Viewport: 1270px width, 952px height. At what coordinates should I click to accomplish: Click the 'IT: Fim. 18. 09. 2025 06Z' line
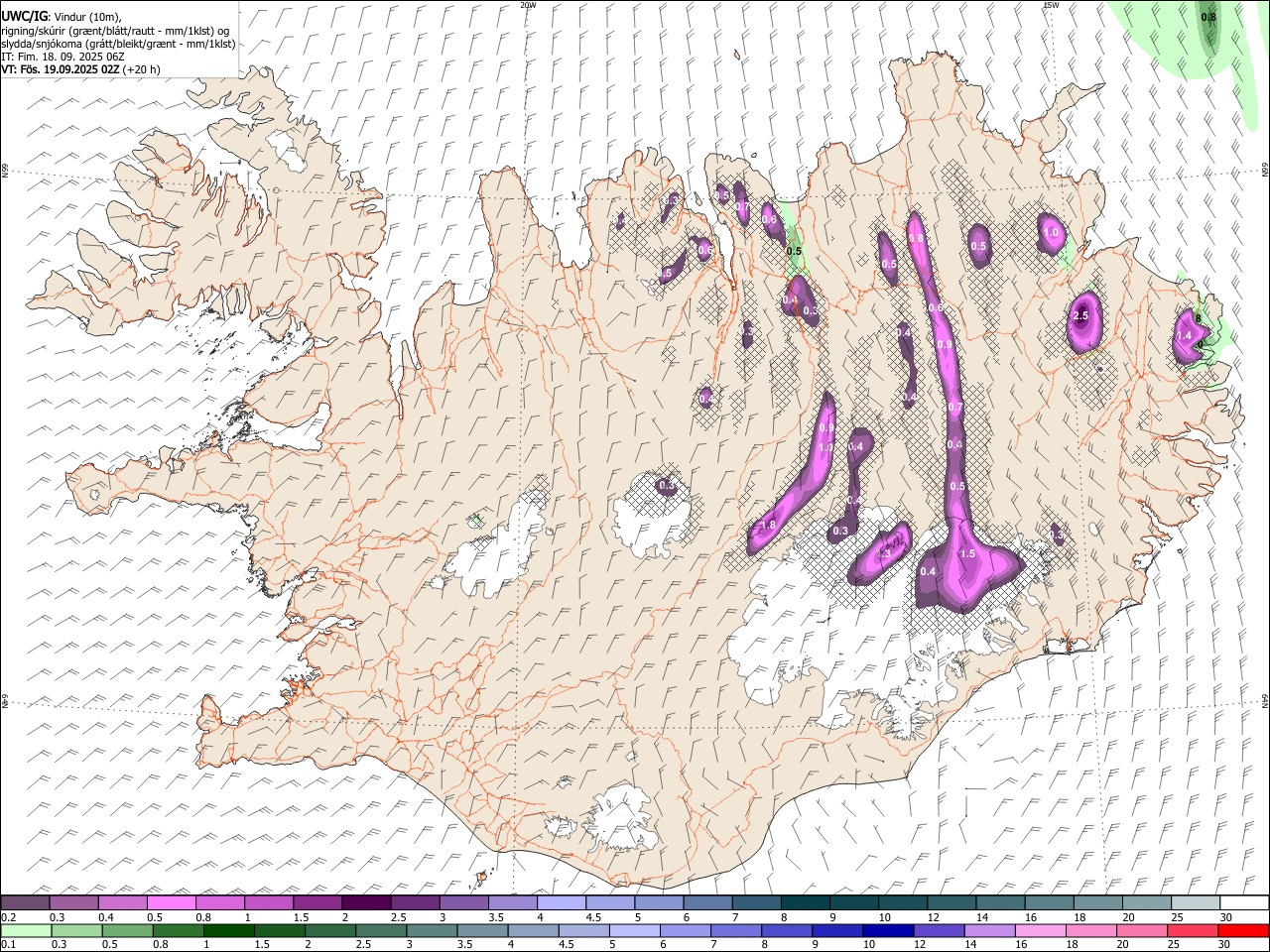(x=63, y=57)
